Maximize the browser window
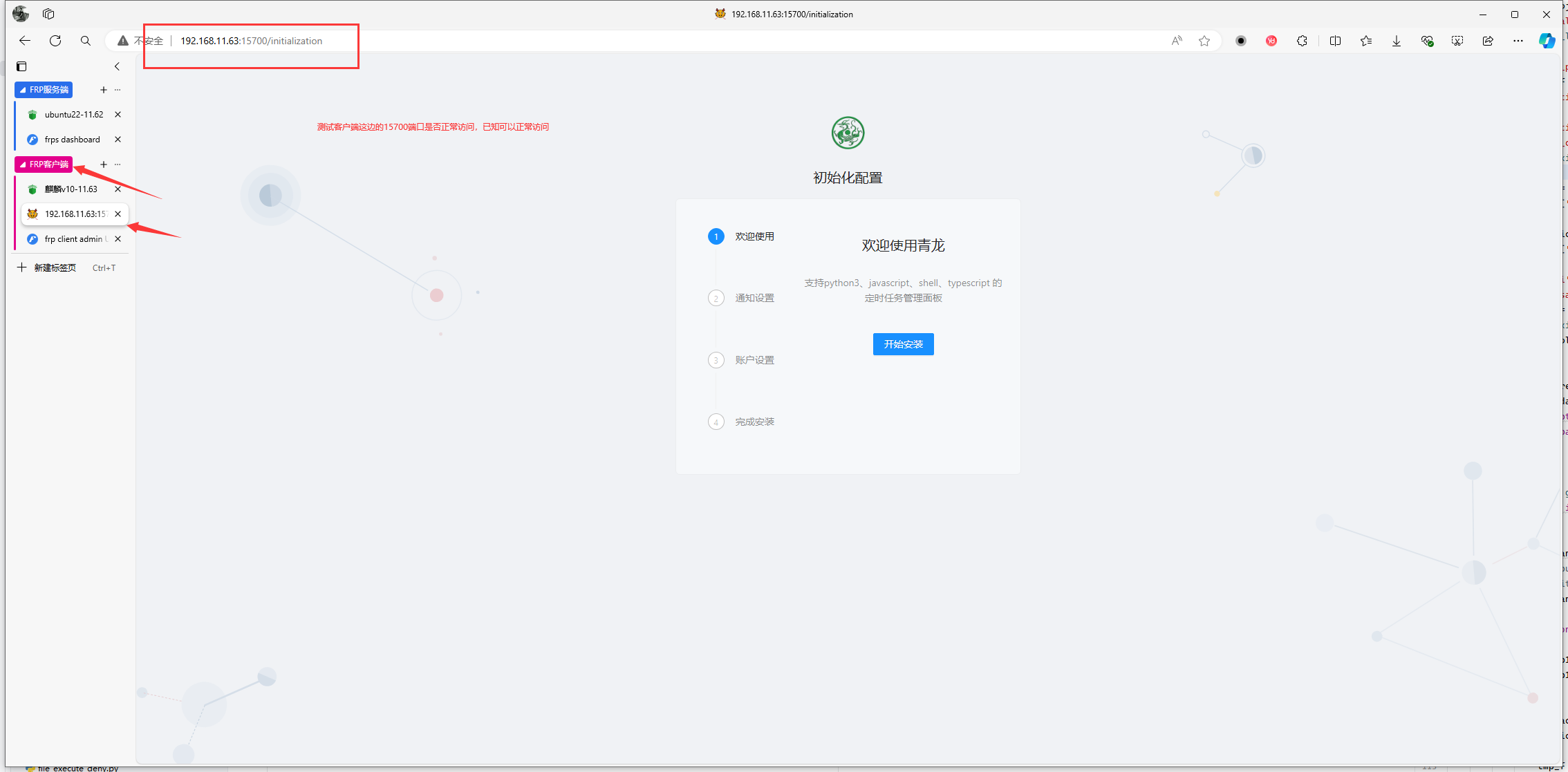The height and width of the screenshot is (772, 1568). click(1515, 14)
